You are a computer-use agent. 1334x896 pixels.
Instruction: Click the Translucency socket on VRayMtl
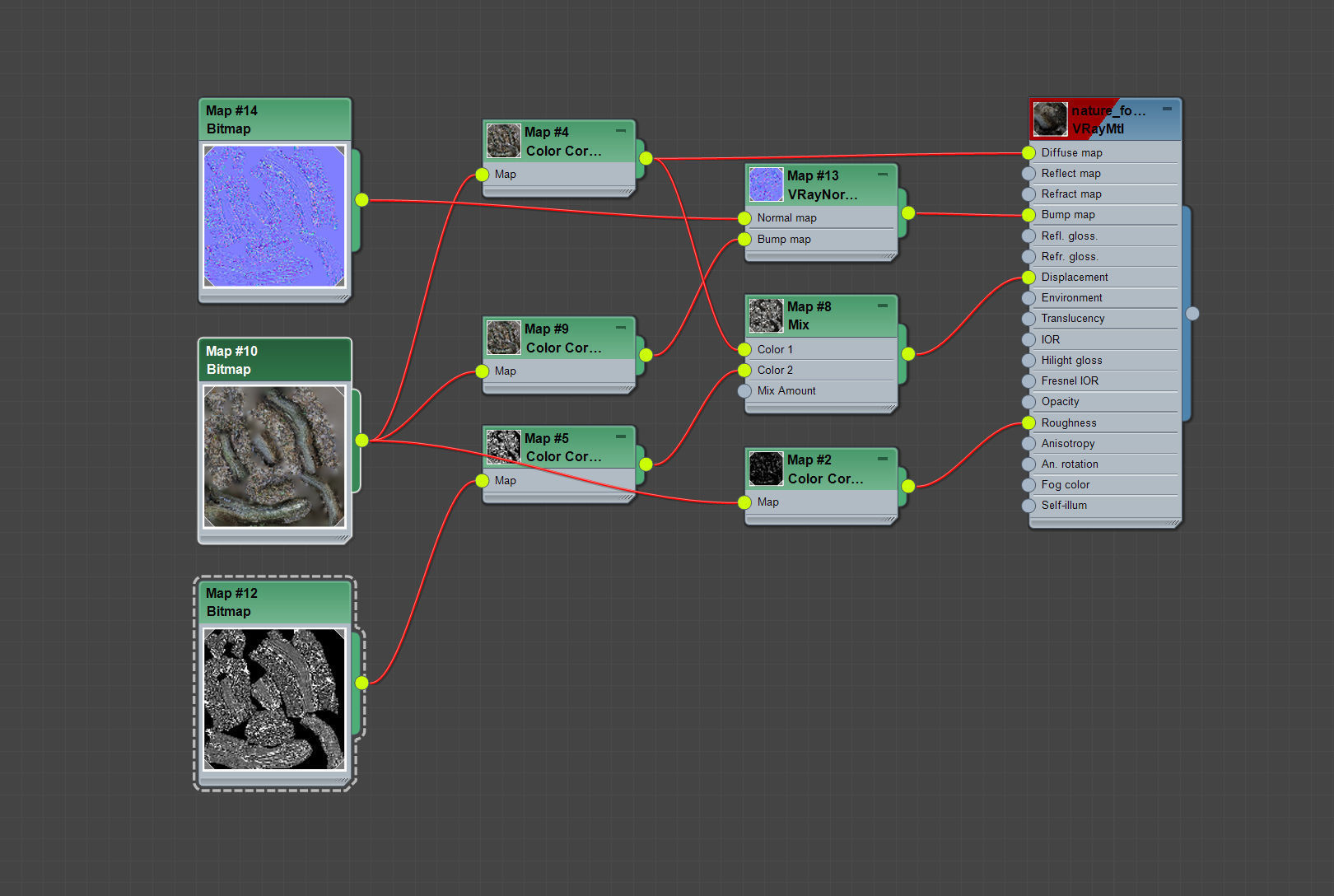[x=1028, y=319]
